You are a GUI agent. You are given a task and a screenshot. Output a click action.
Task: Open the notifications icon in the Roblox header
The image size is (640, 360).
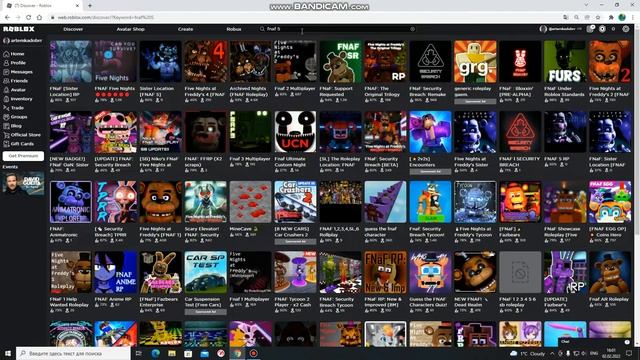590,29
